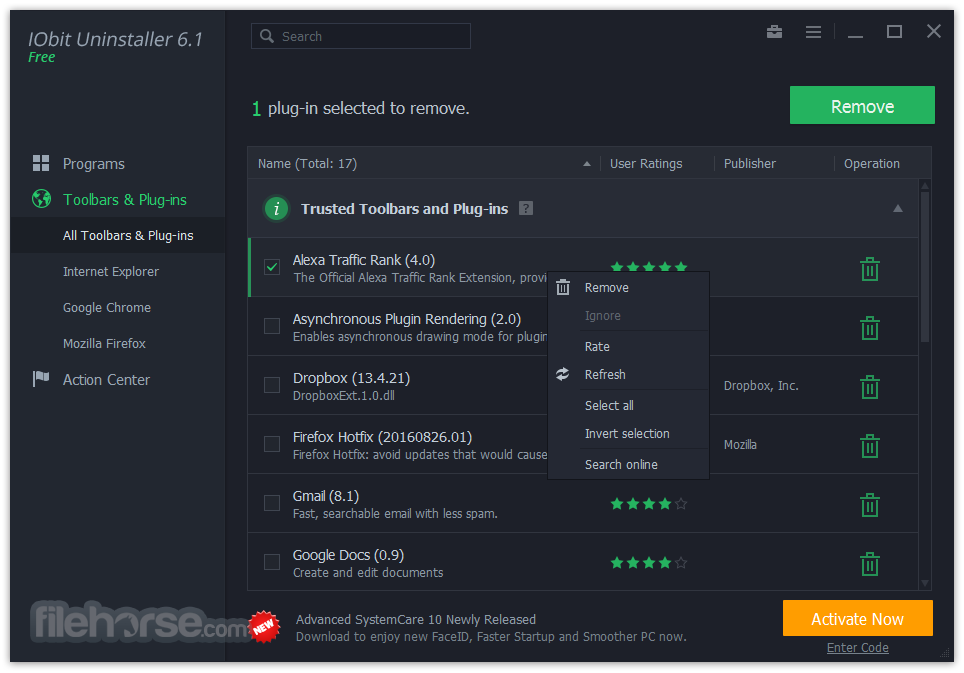This screenshot has width=964, height=673.
Task: Click the red NEW badge
Action: click(264, 627)
